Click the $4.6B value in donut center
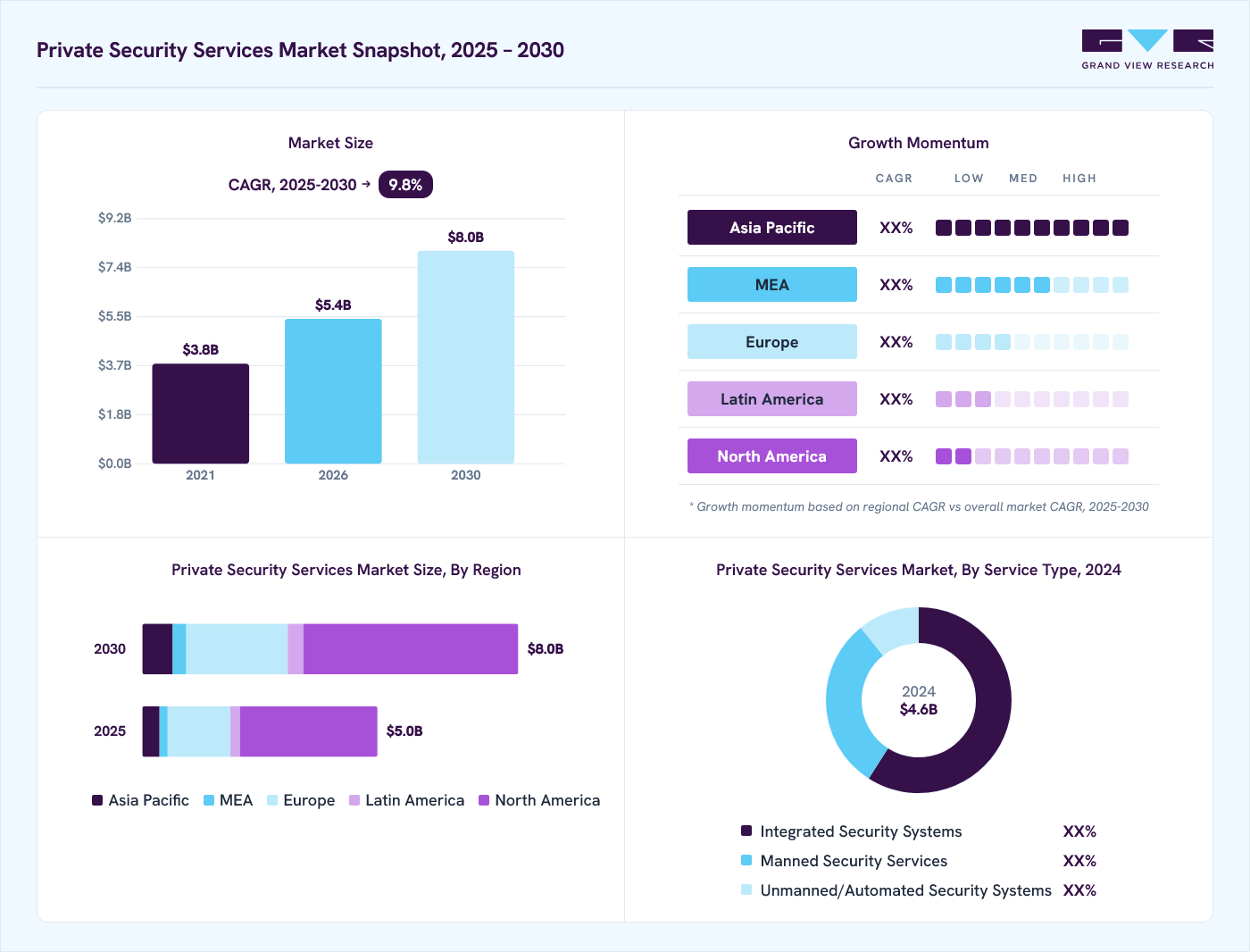 tap(919, 709)
